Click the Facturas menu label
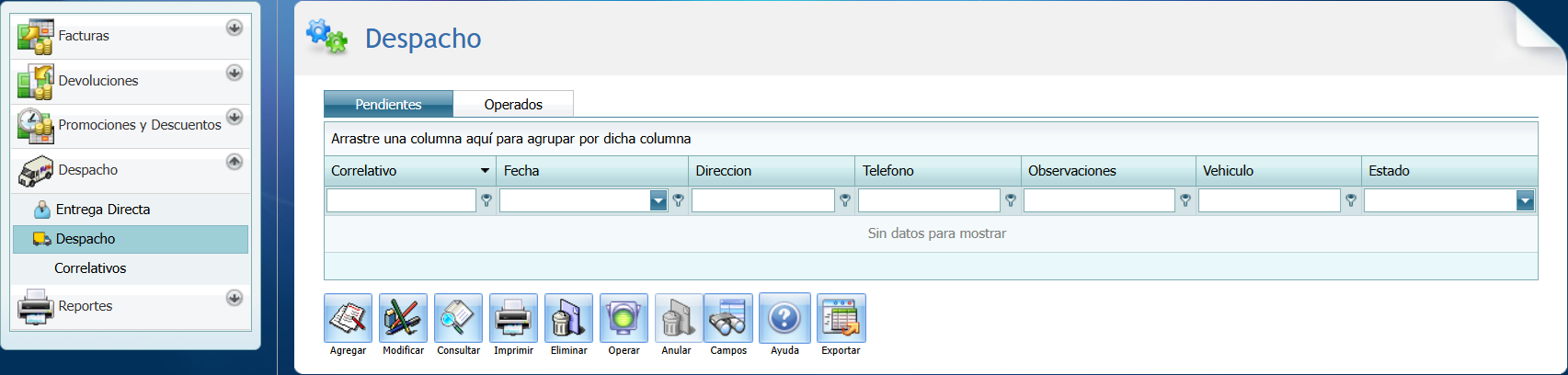Screen dimensions: 1568x375 [84, 36]
